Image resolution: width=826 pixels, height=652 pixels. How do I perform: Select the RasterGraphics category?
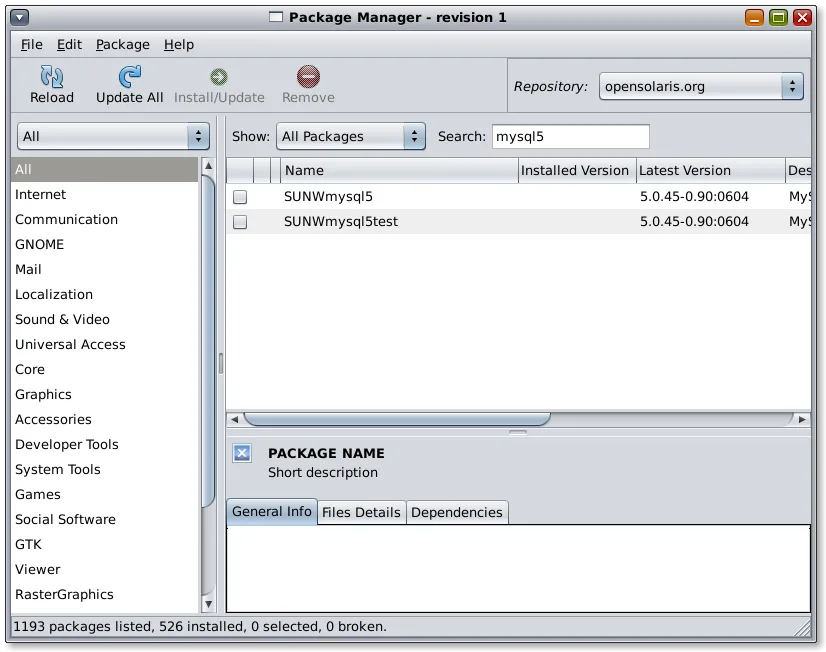104,595
